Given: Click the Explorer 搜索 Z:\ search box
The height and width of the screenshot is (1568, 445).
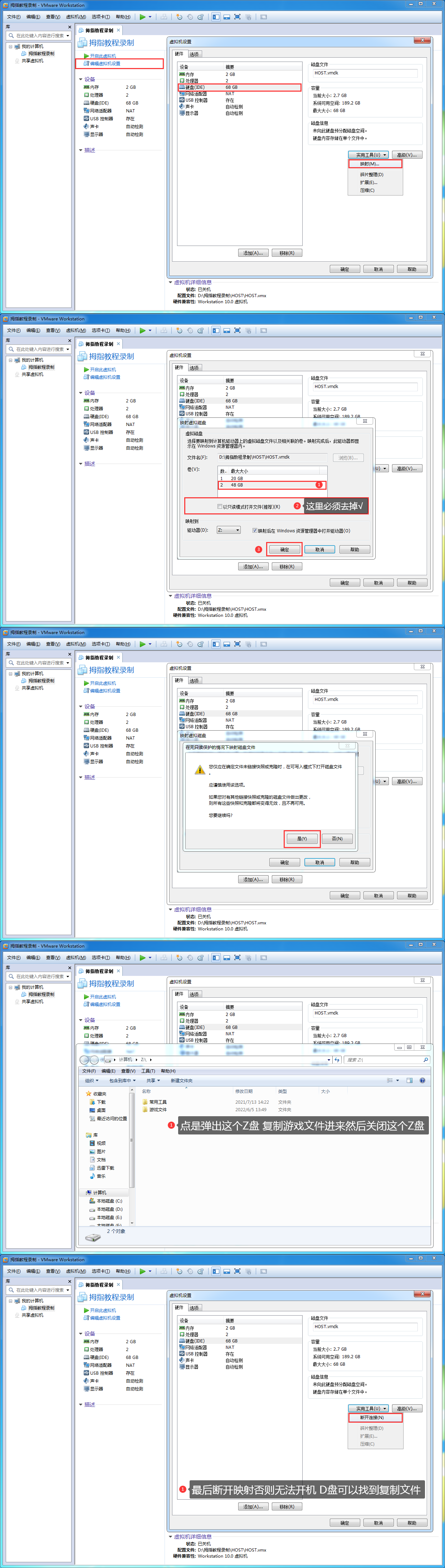Looking at the screenshot, I should [383, 1060].
